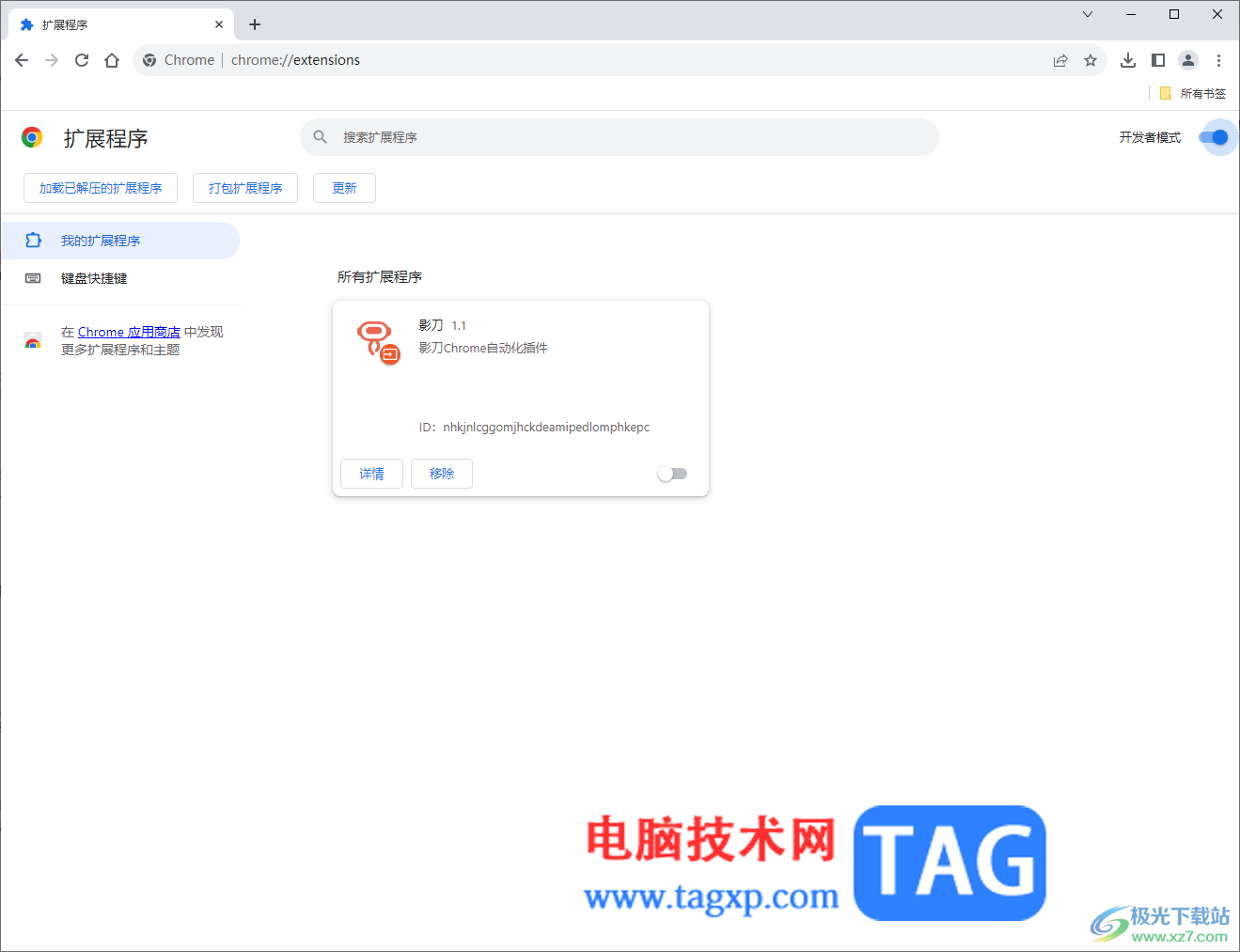Click inside the 搜索扩展程序 search field
The width and height of the screenshot is (1240, 952).
620,137
